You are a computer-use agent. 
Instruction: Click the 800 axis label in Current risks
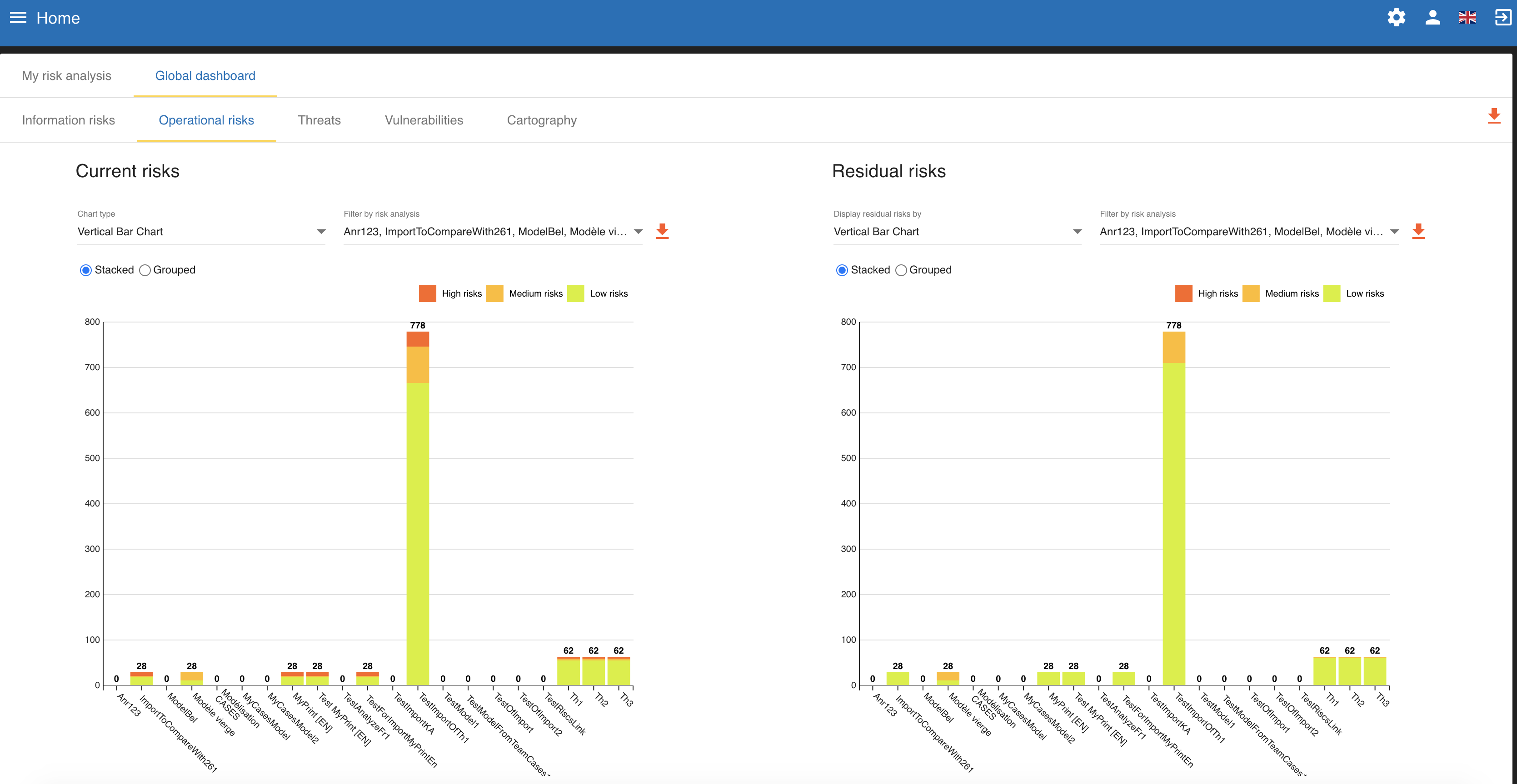click(92, 322)
